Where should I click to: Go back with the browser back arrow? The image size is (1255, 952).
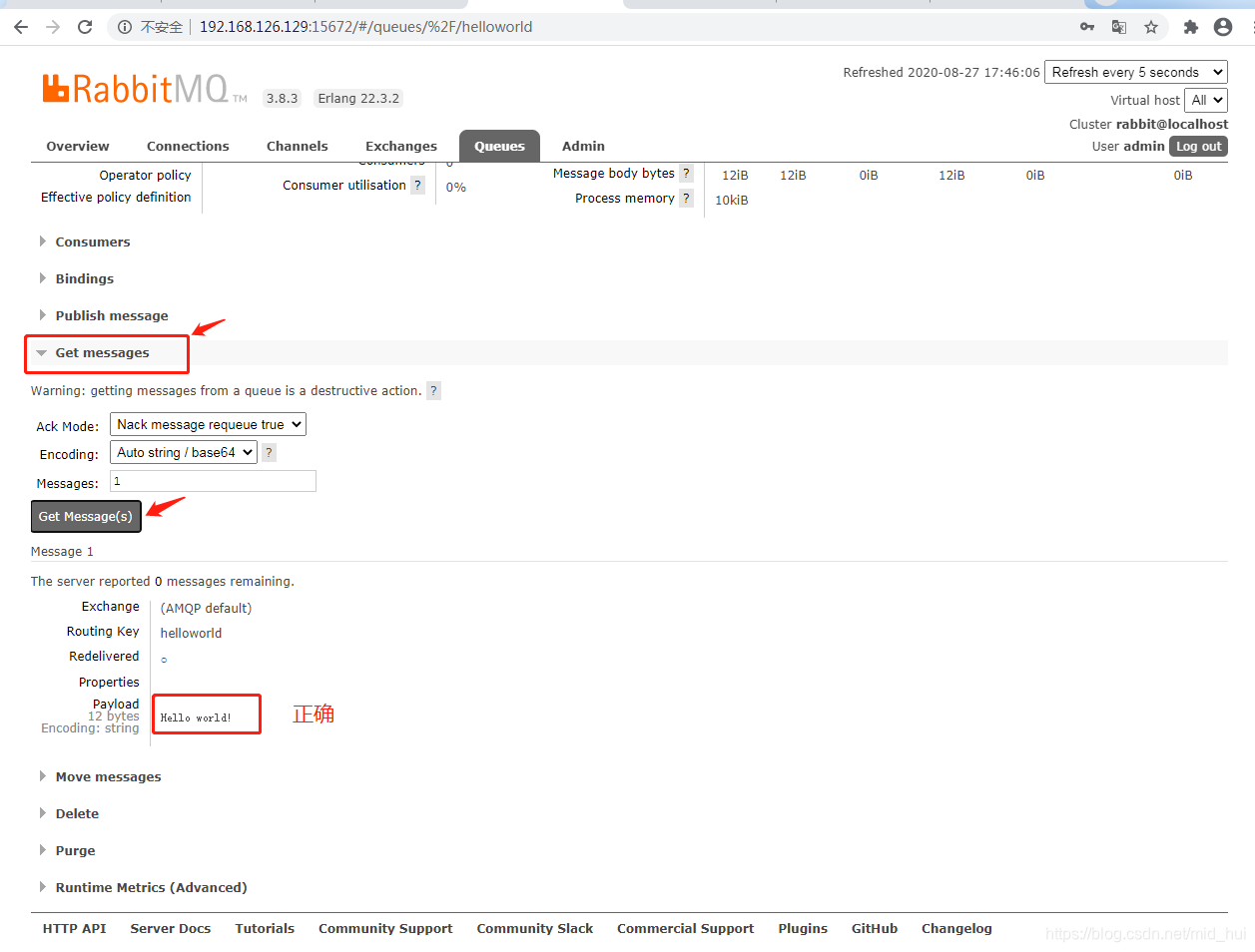click(x=21, y=27)
